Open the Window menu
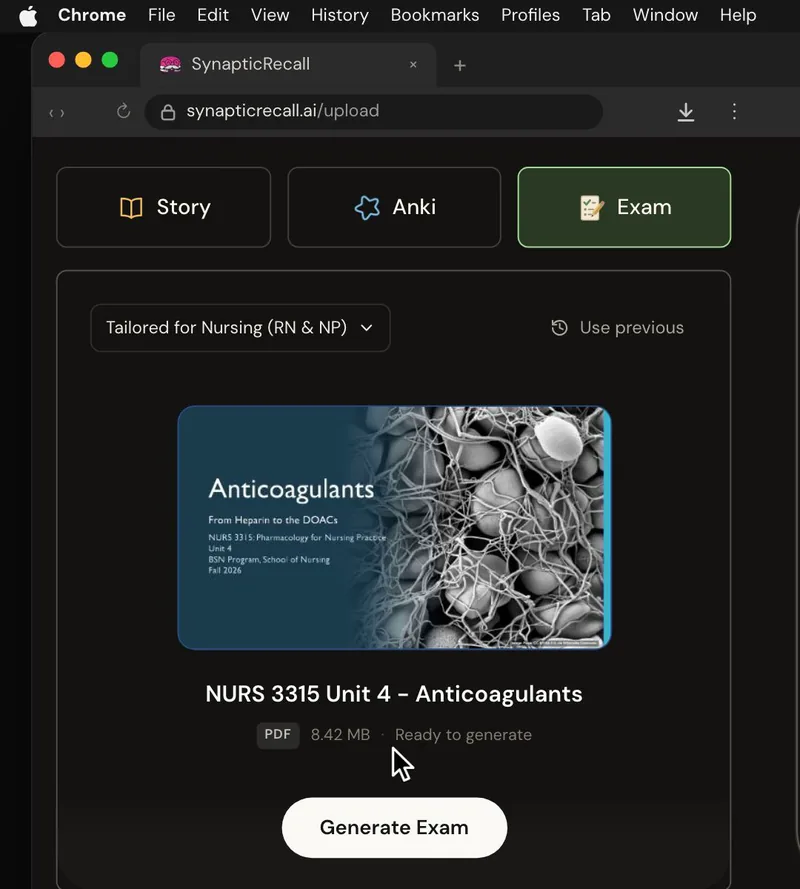 pyautogui.click(x=665, y=15)
